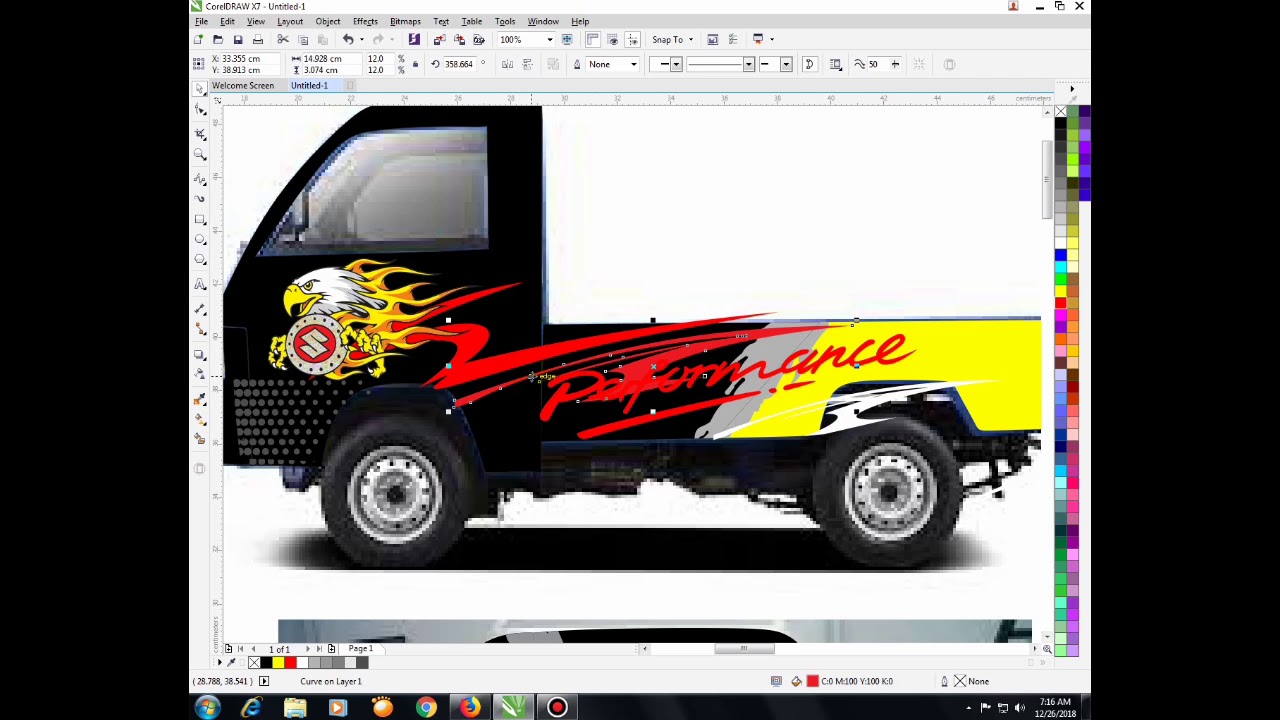Toggle Full-Screen Preview button
This screenshot has height=720, width=1280.
point(567,39)
